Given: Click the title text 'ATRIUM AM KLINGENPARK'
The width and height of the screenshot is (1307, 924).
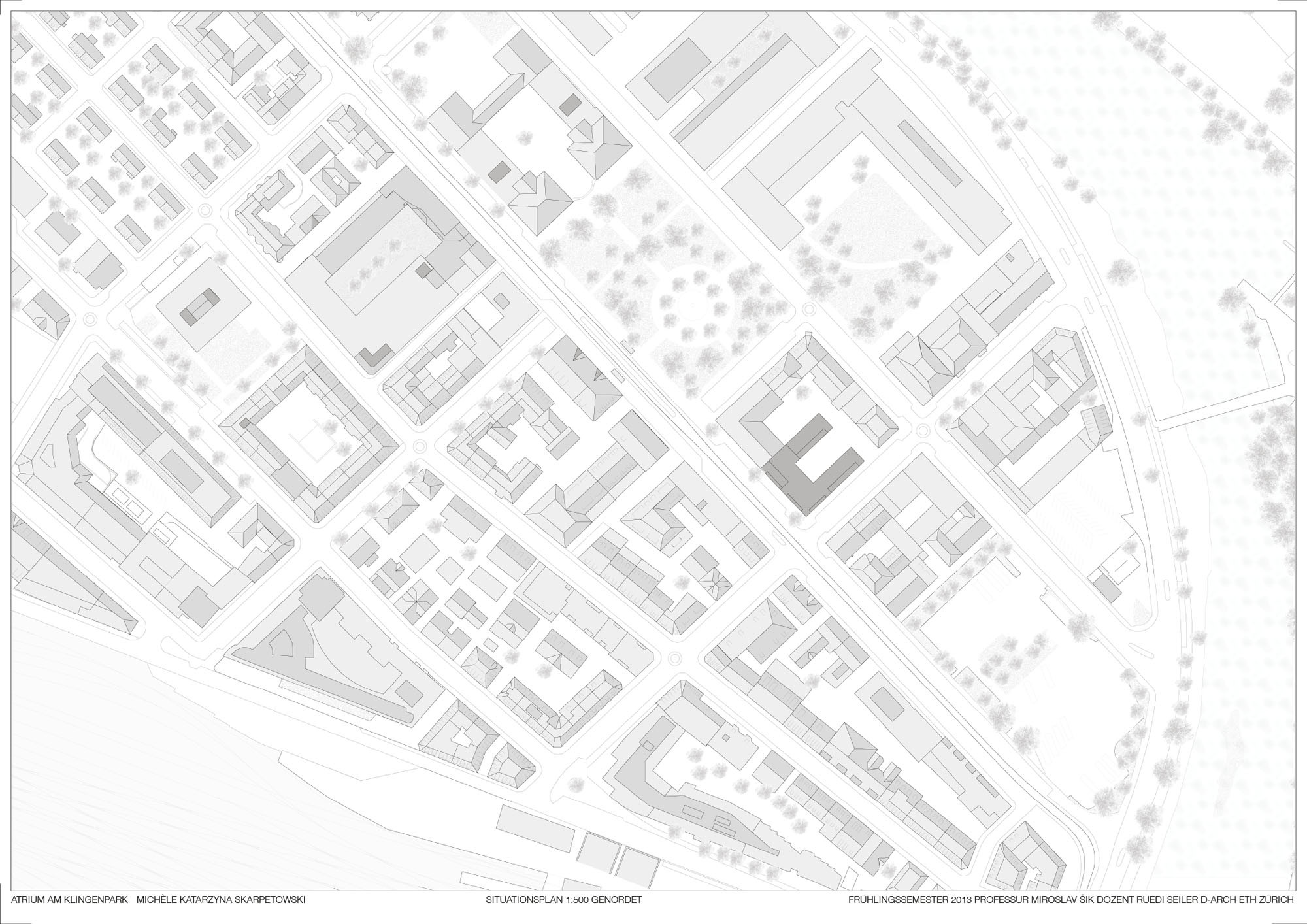Looking at the screenshot, I should click(x=70, y=900).
